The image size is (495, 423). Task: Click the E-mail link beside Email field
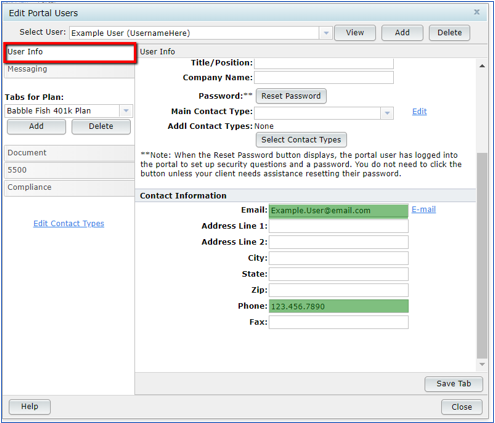(x=424, y=210)
